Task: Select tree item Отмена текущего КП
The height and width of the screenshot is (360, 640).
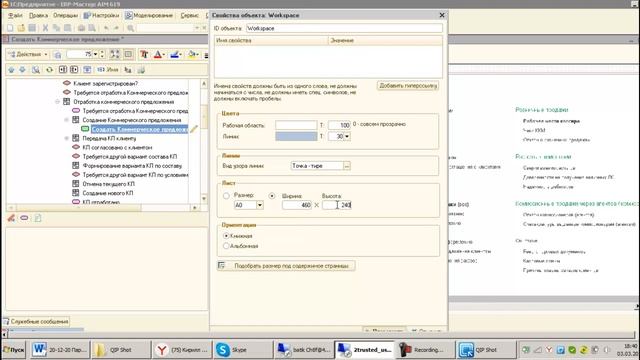Action: pyautogui.click(x=109, y=184)
